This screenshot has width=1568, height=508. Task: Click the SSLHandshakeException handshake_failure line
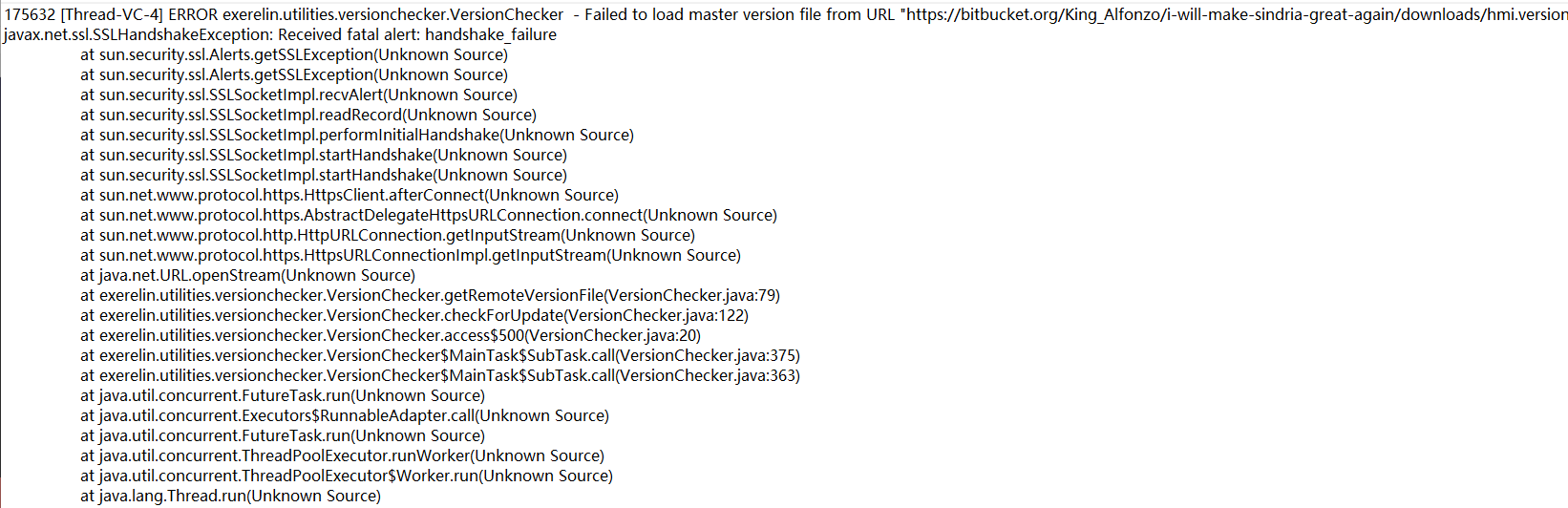click(280, 34)
